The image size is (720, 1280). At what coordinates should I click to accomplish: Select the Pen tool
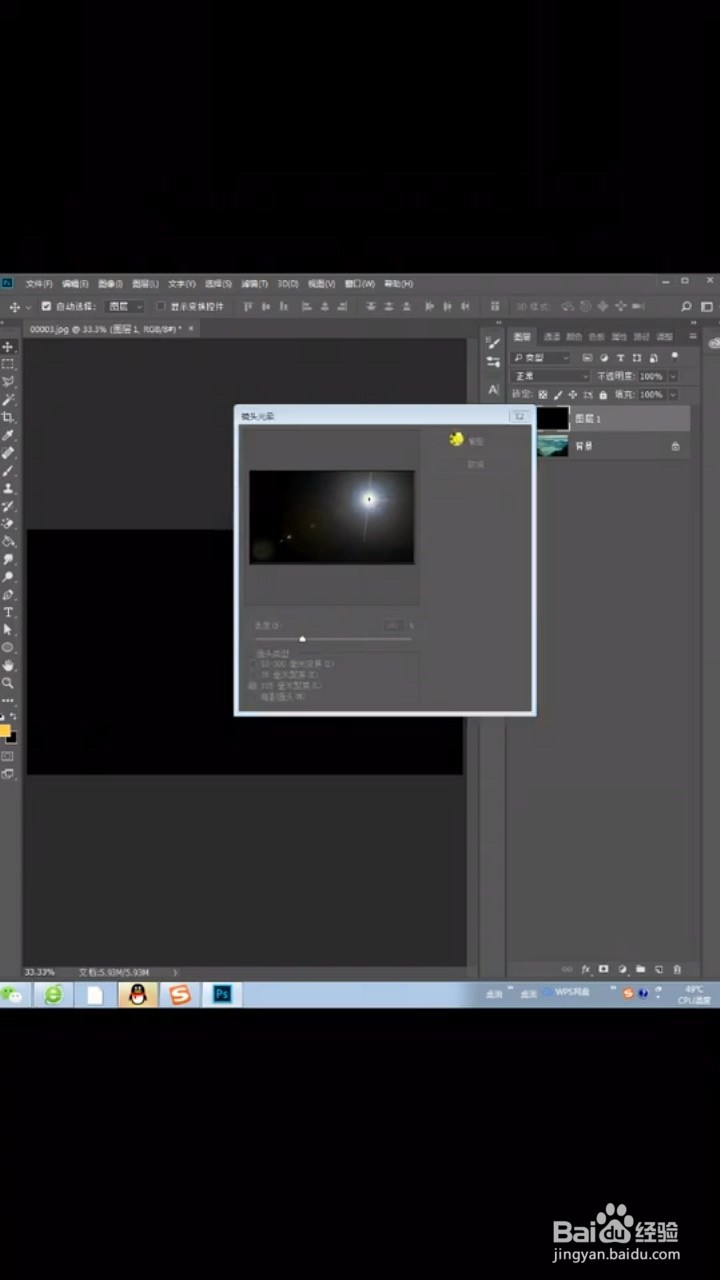point(8,595)
